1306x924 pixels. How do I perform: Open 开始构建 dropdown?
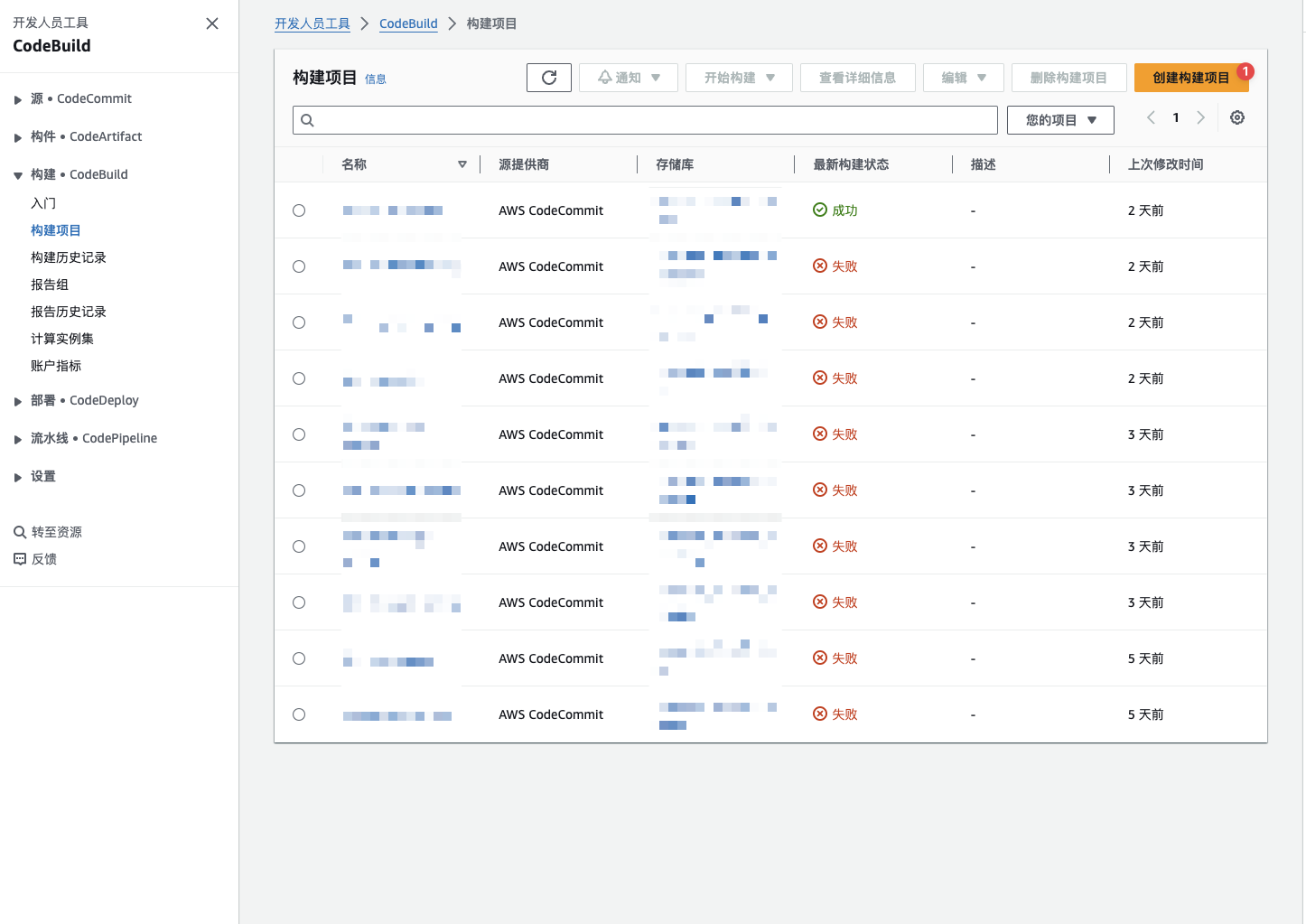click(739, 78)
